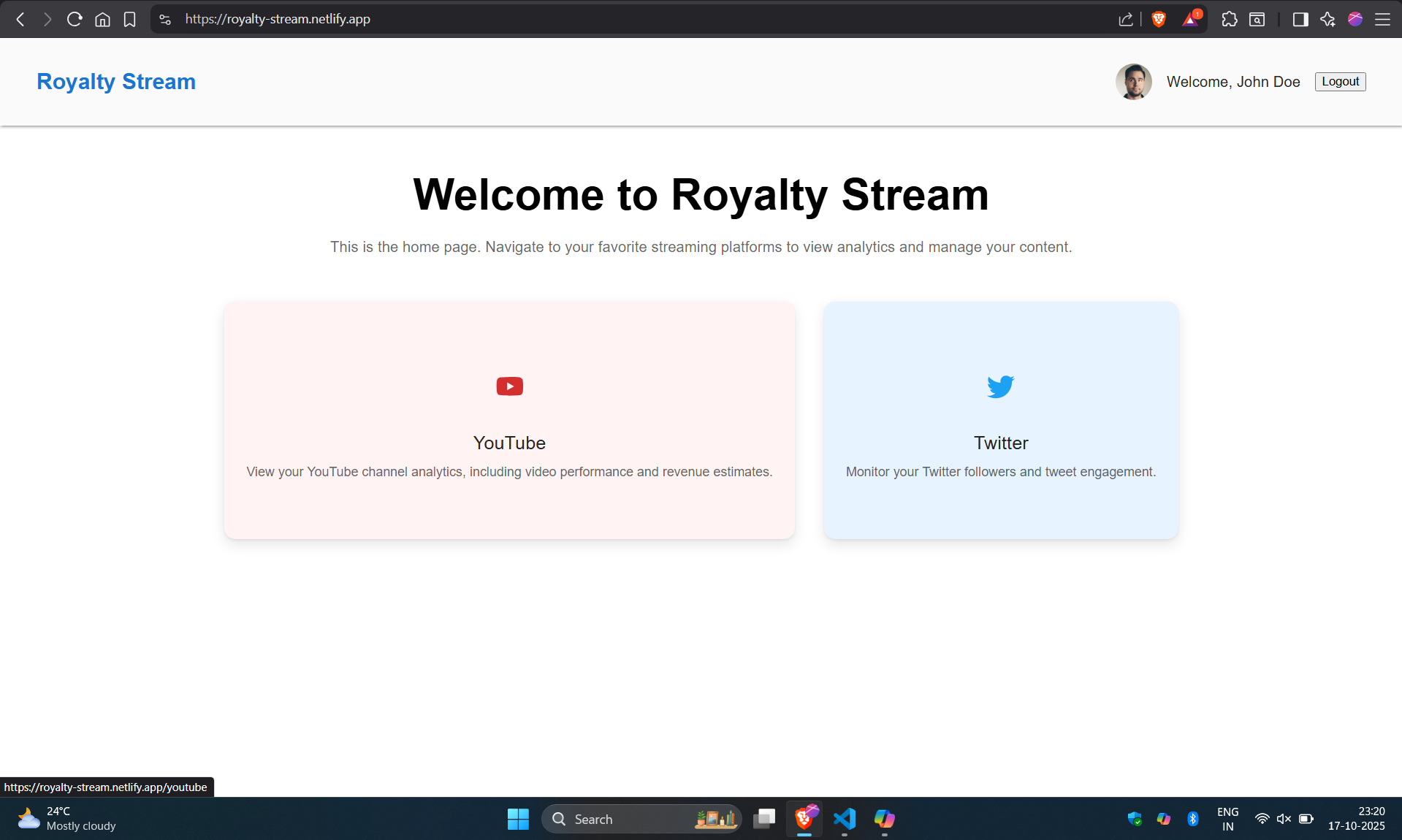Image resolution: width=1402 pixels, height=840 pixels.
Task: Click the muted volume speaker icon
Action: [x=1284, y=819]
